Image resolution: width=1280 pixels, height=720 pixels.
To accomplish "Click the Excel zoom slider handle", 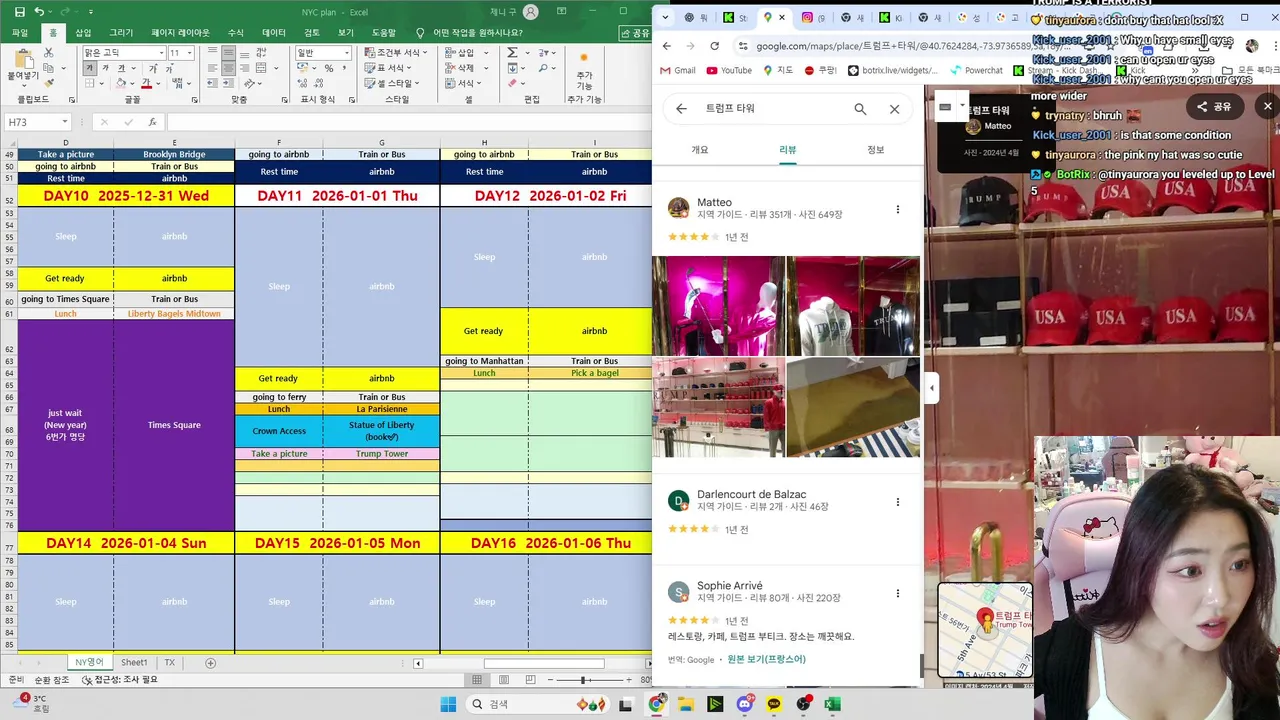I will pyautogui.click(x=583, y=680).
